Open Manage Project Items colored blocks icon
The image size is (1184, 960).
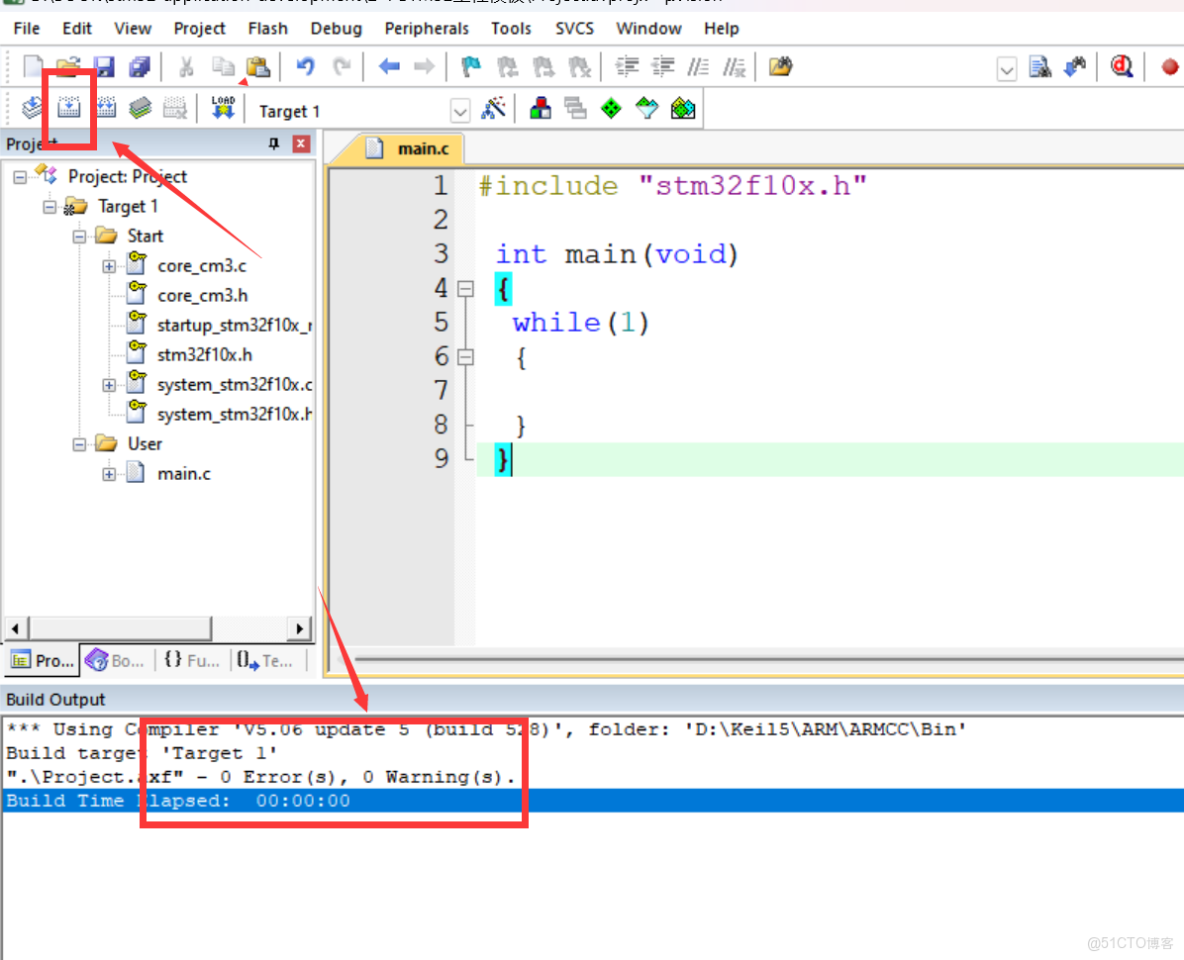(540, 109)
